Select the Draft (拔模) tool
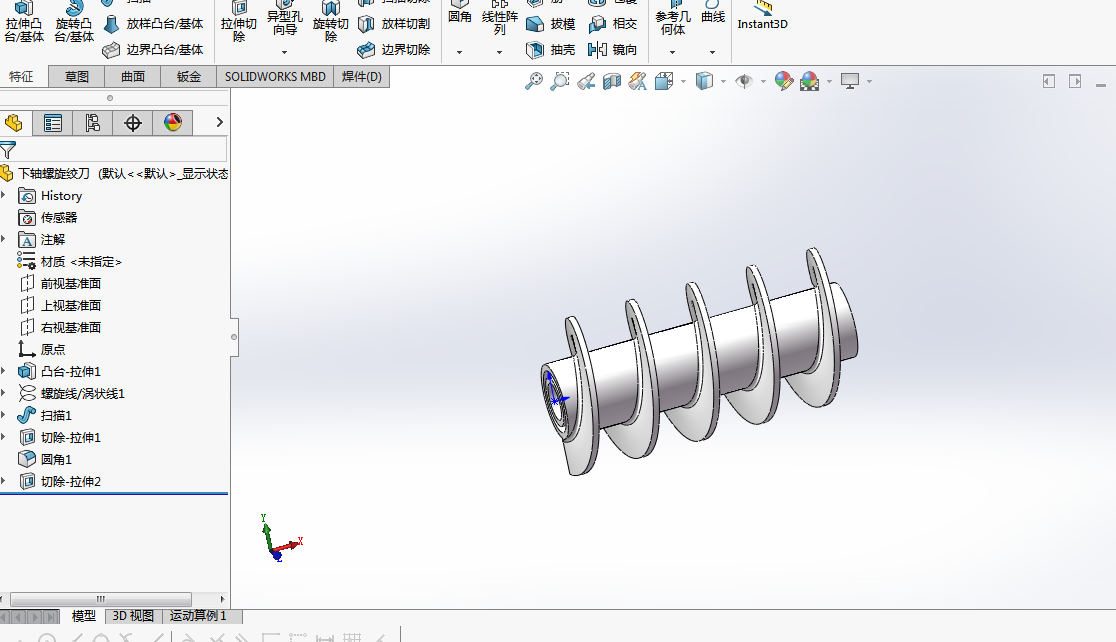The image size is (1116, 642). [x=550, y=24]
